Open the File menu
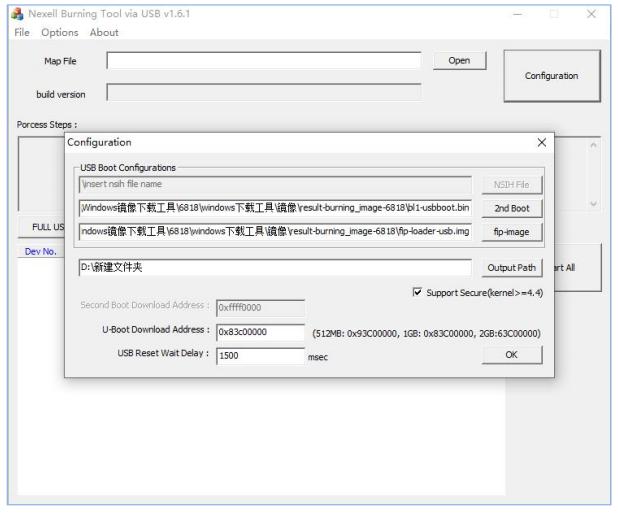The image size is (618, 513). 22,32
